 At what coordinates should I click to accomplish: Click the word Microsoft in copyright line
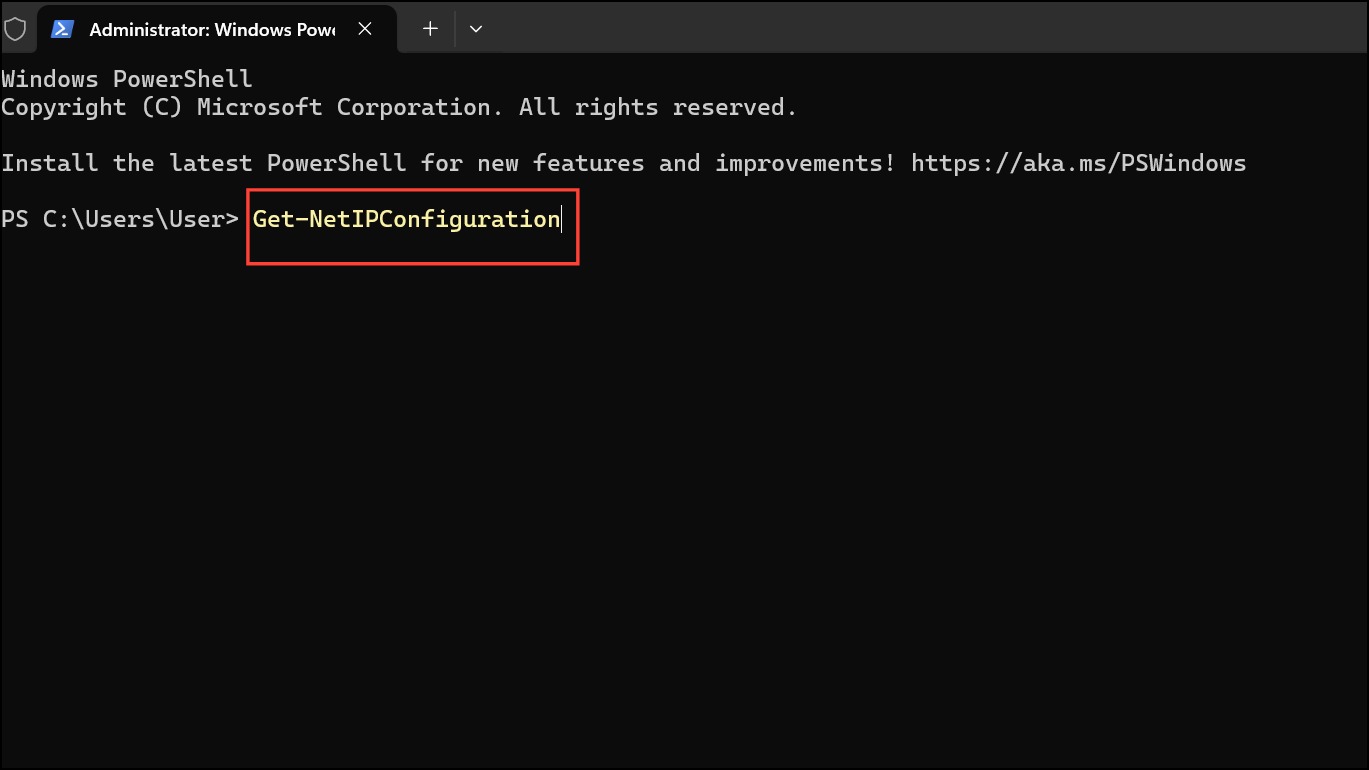pyautogui.click(x=260, y=107)
